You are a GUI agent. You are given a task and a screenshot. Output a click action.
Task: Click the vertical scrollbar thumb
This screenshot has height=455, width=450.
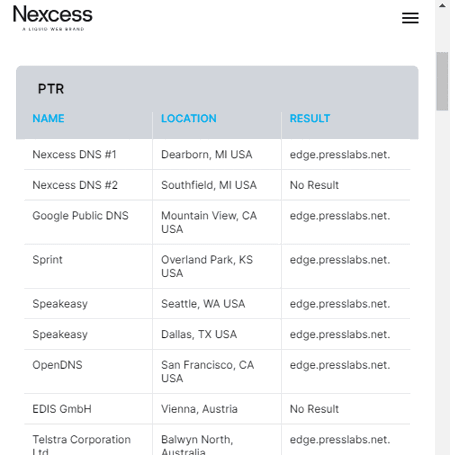point(442,81)
